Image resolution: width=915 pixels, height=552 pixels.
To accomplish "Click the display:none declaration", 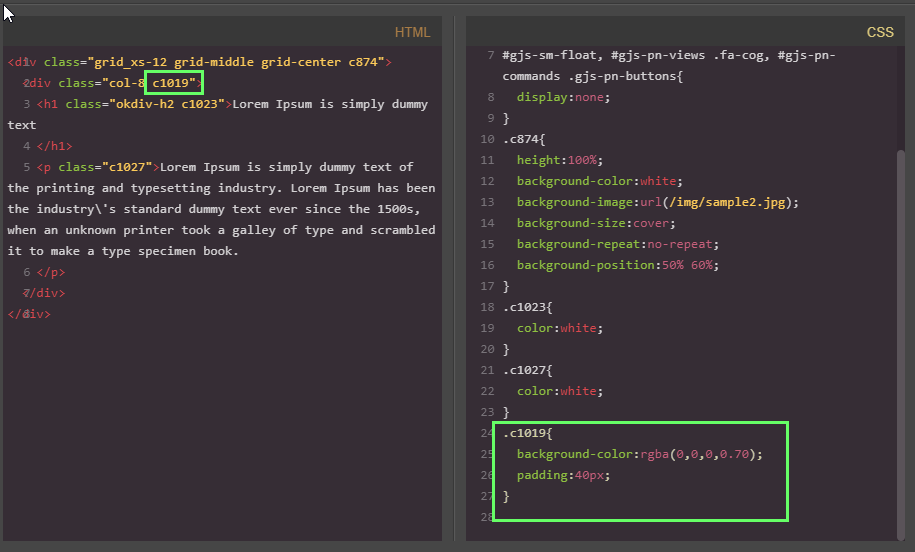I will click(563, 97).
